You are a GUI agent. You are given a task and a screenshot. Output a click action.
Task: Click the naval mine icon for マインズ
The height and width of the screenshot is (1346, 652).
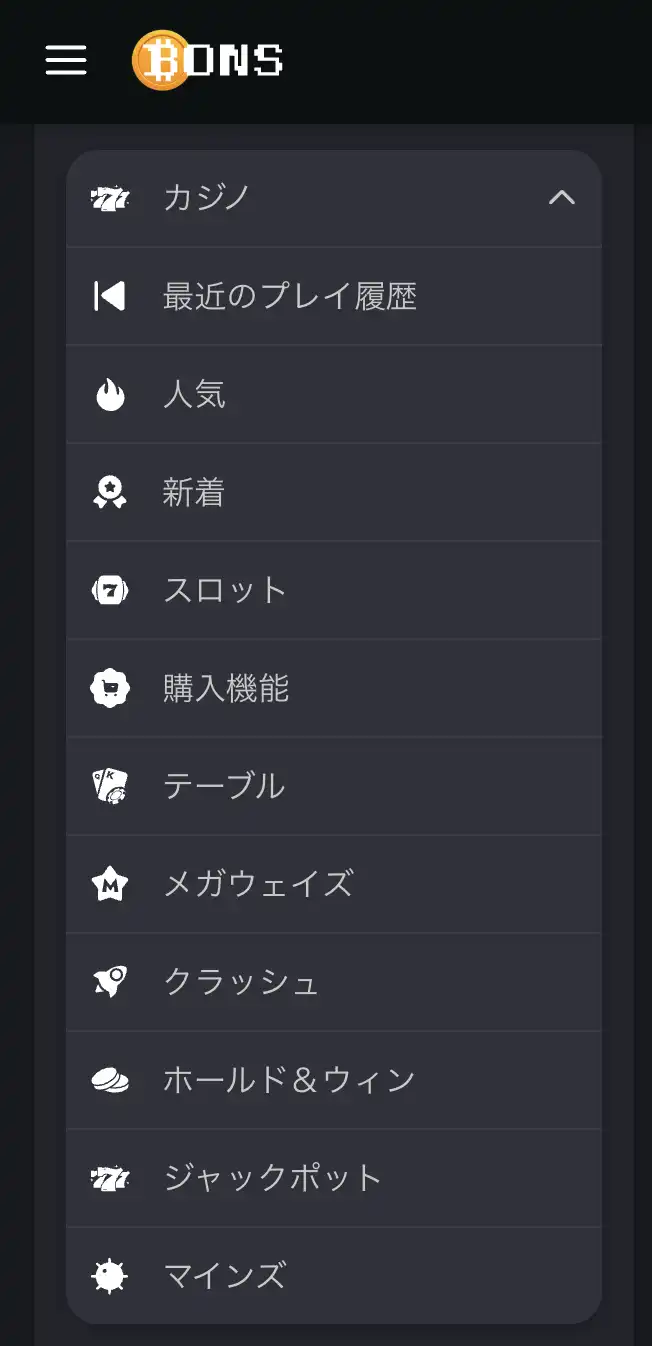pyautogui.click(x=110, y=1276)
